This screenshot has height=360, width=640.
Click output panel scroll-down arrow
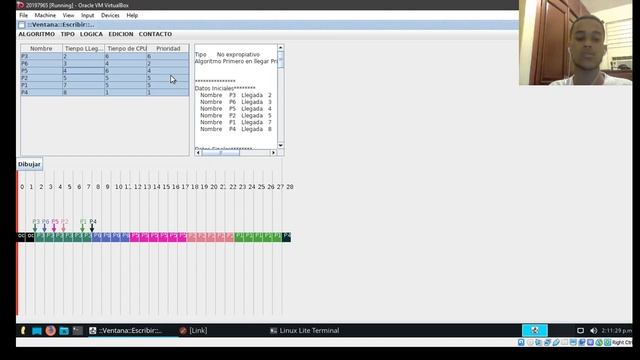[281, 145]
